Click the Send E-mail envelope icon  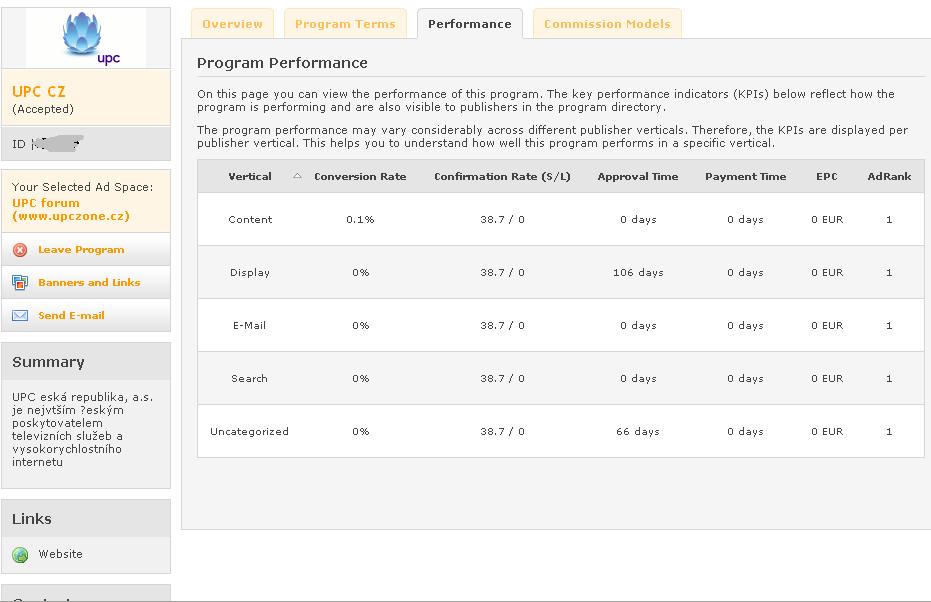[20, 315]
